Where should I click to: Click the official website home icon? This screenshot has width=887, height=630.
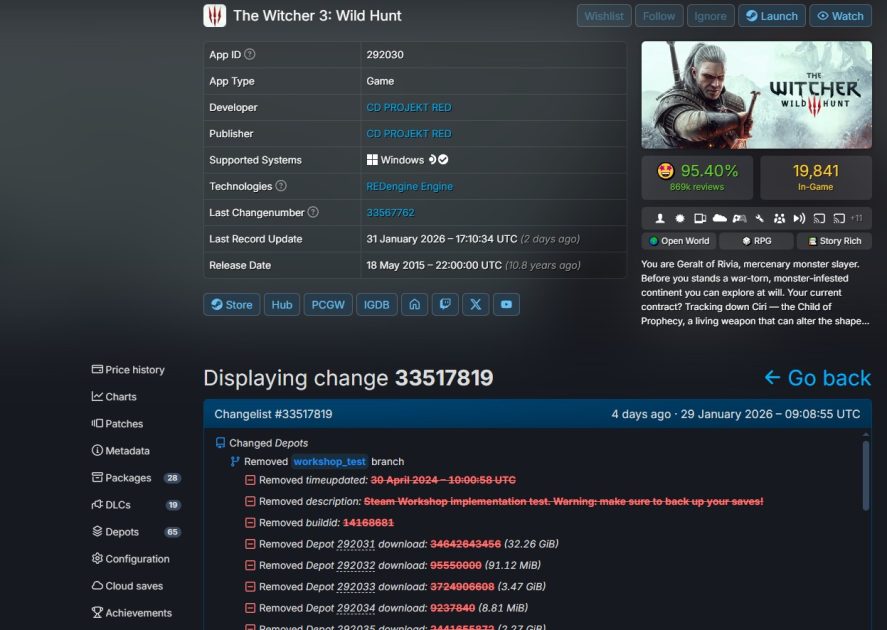click(414, 304)
